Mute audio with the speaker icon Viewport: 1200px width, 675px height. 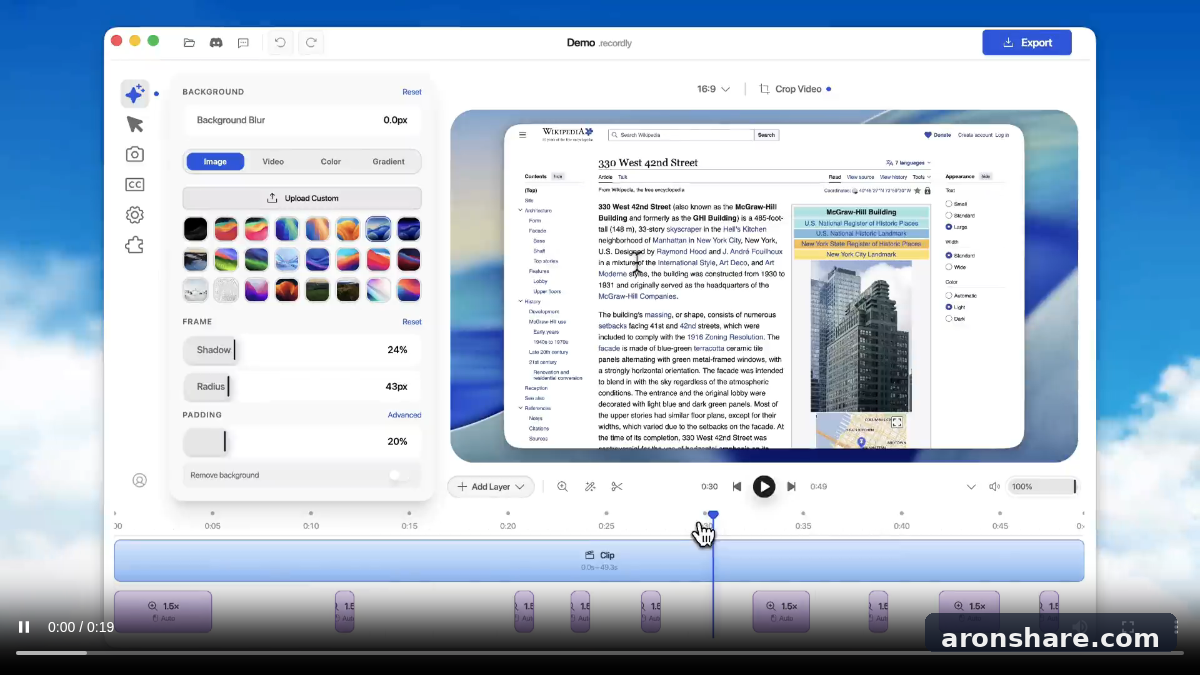[x=994, y=487]
